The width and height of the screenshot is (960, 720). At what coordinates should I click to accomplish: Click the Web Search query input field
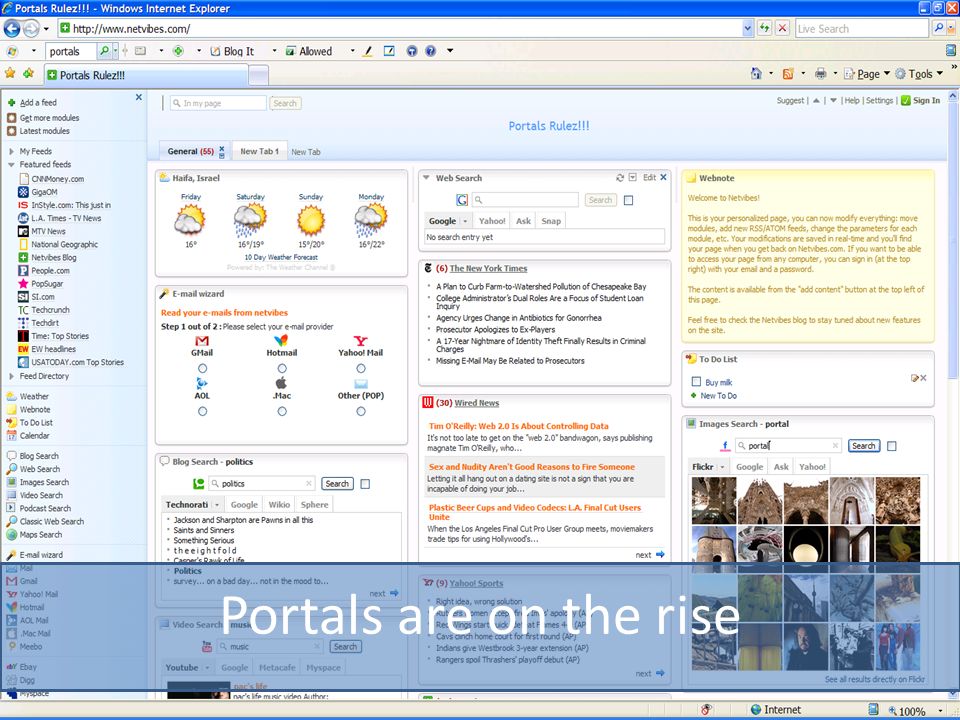click(x=525, y=200)
